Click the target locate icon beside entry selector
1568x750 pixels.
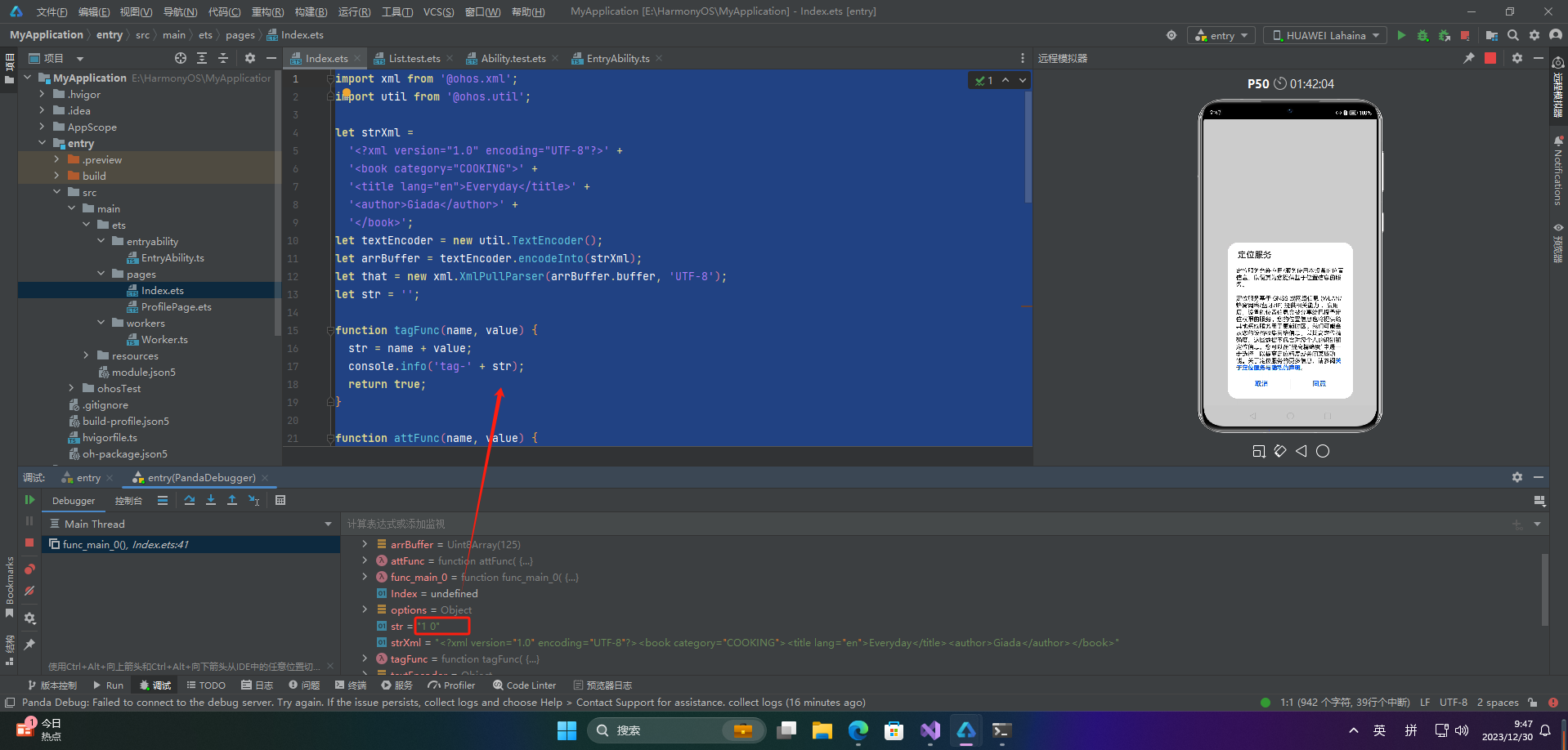click(x=1172, y=35)
